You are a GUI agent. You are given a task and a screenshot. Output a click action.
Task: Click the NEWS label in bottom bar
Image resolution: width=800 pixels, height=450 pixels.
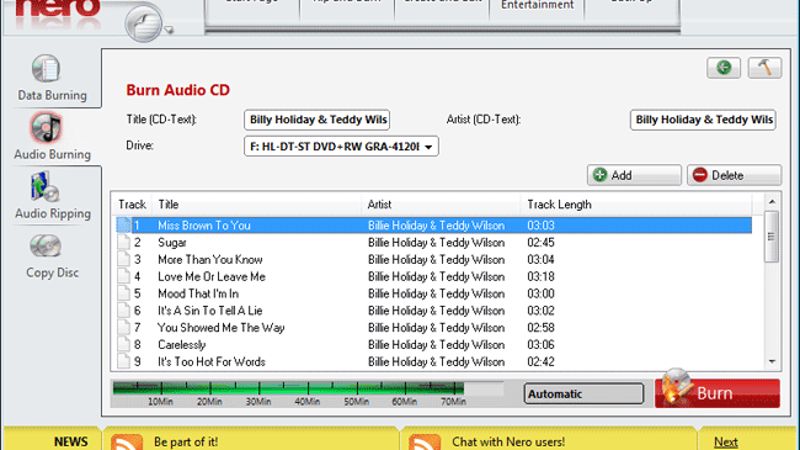pos(71,442)
